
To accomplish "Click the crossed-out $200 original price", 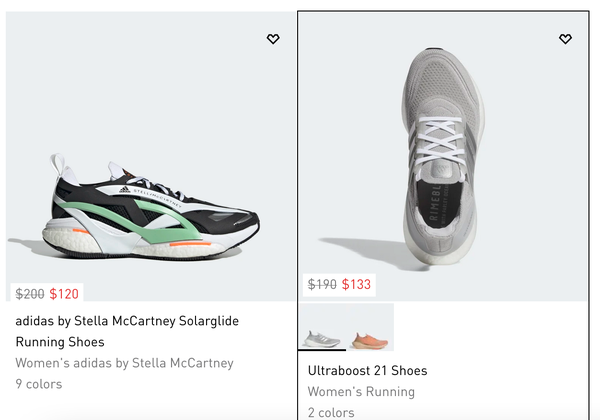I will point(30,294).
